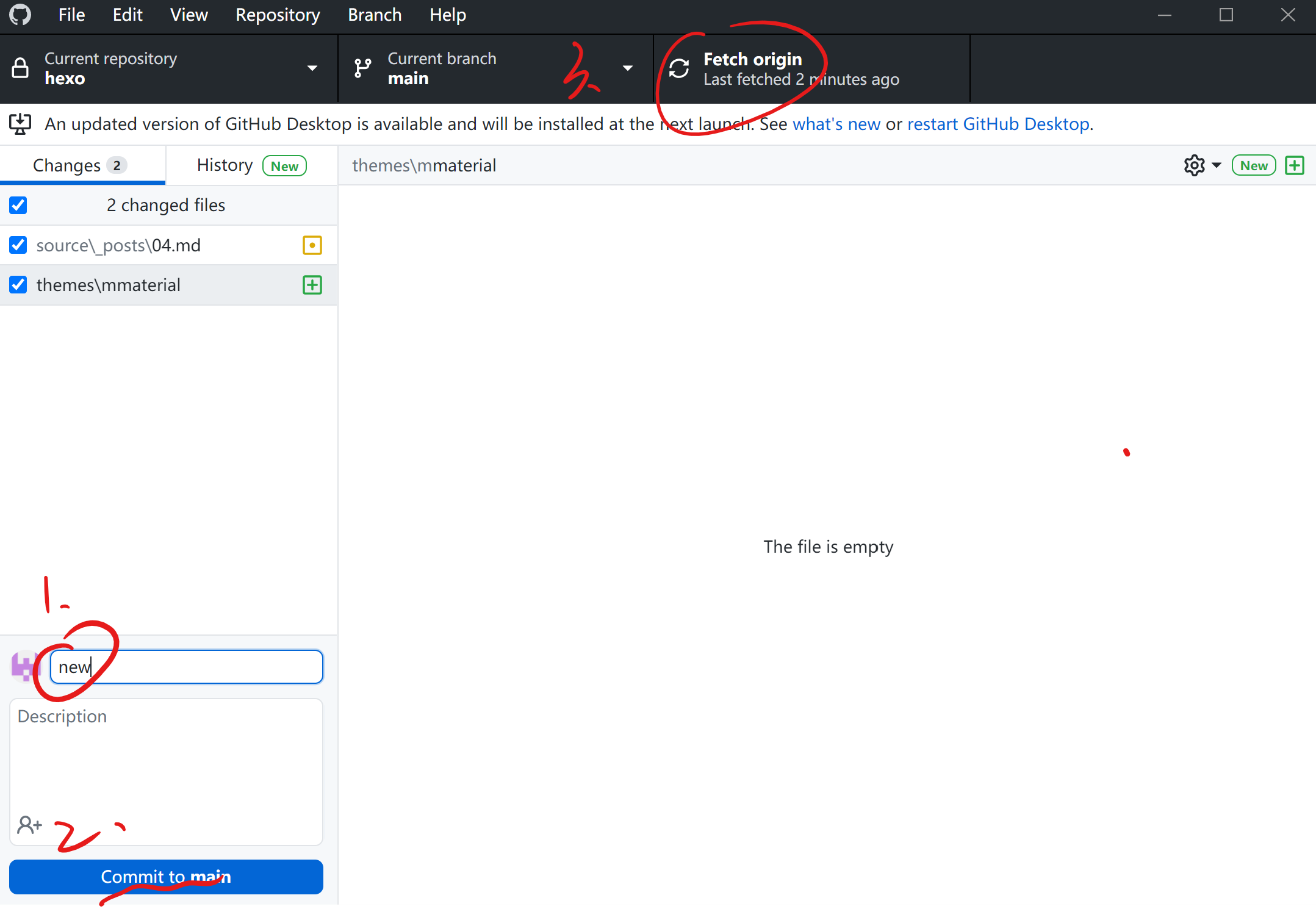Click the green plus icon in diff header
The height and width of the screenshot is (909, 1316).
[x=1295, y=165]
